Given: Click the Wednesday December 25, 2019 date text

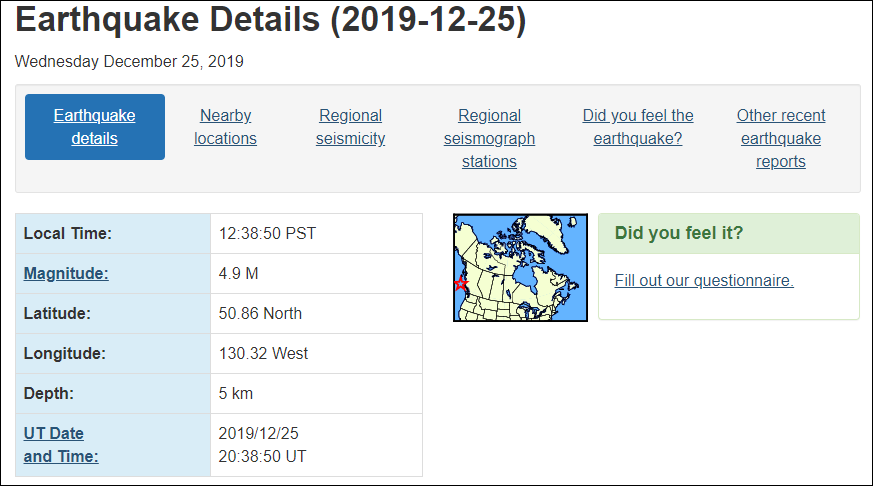Looking at the screenshot, I should pos(129,61).
